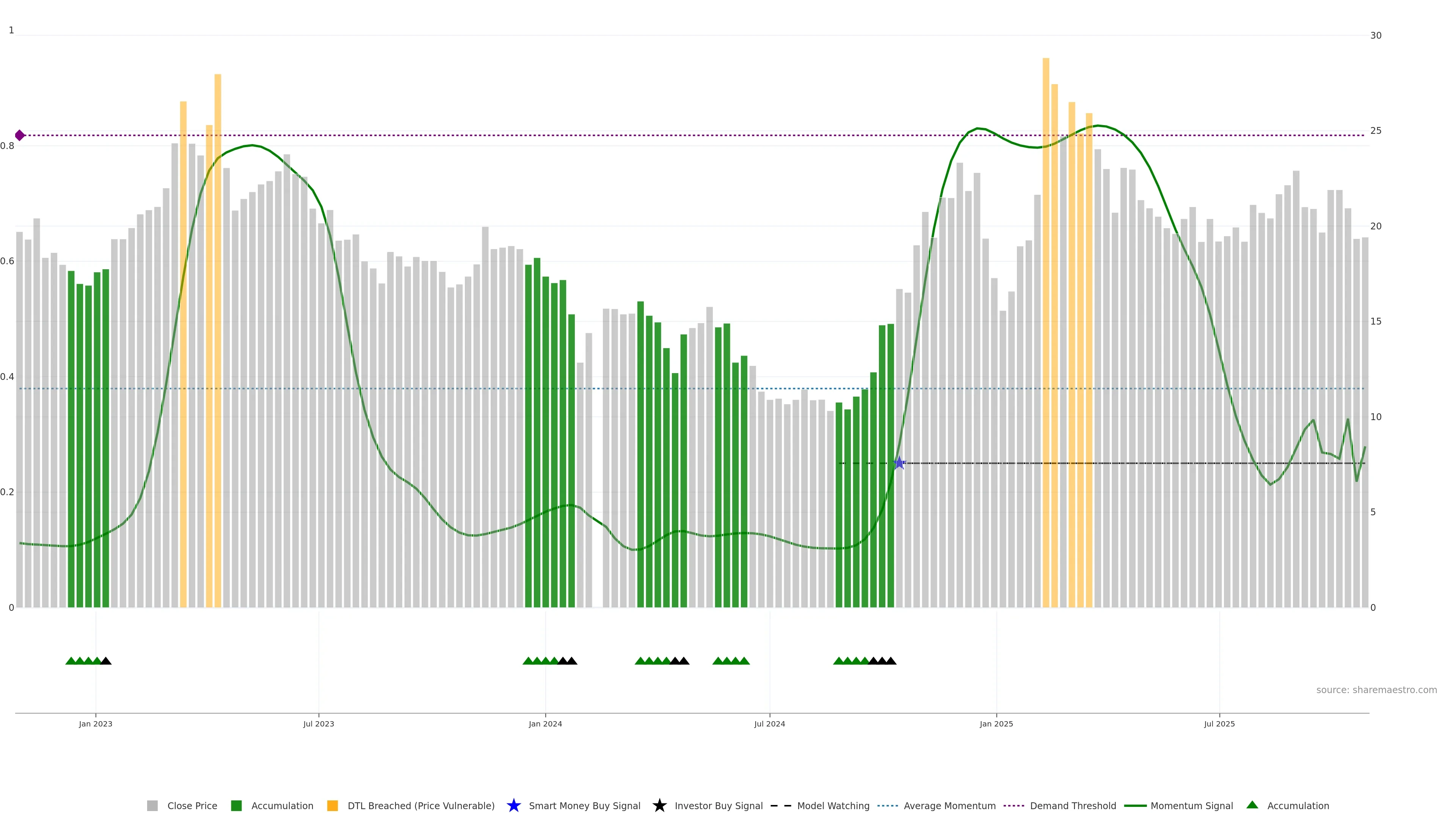Click the gray Close Price legend square

coord(152,805)
